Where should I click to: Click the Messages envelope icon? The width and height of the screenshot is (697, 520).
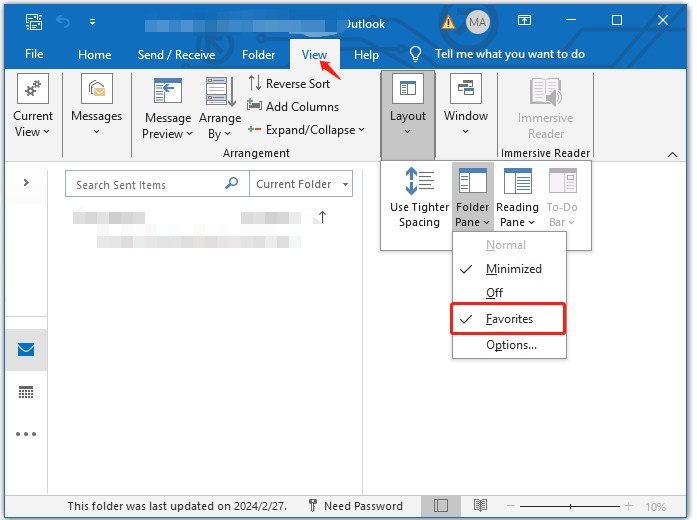pyautogui.click(x=97, y=88)
